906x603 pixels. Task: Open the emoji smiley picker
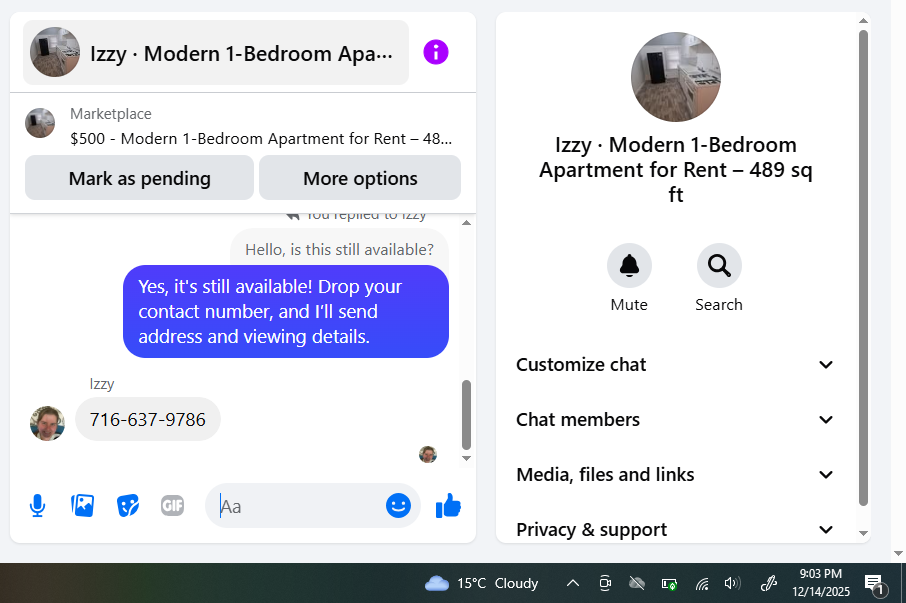pos(398,506)
